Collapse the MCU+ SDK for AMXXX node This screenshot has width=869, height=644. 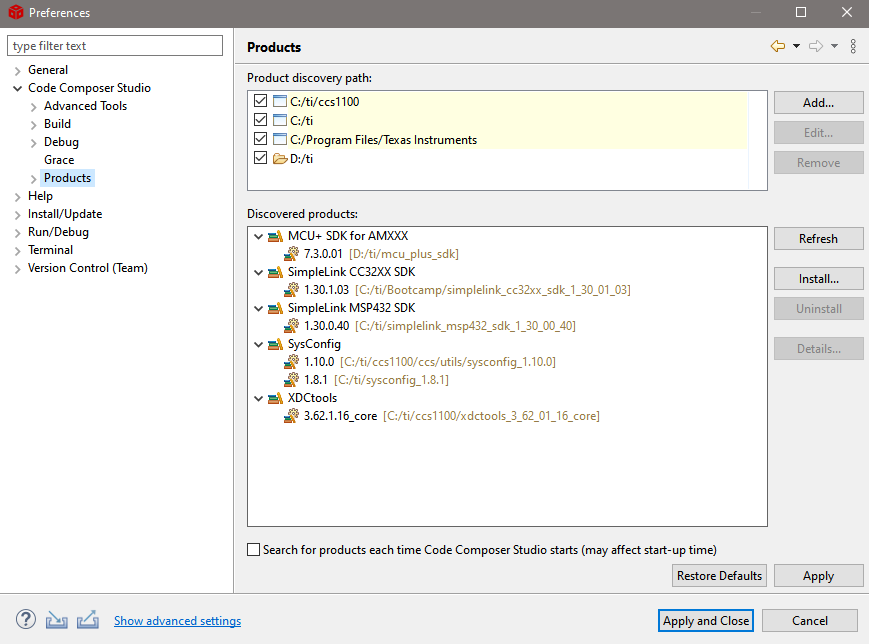[259, 236]
